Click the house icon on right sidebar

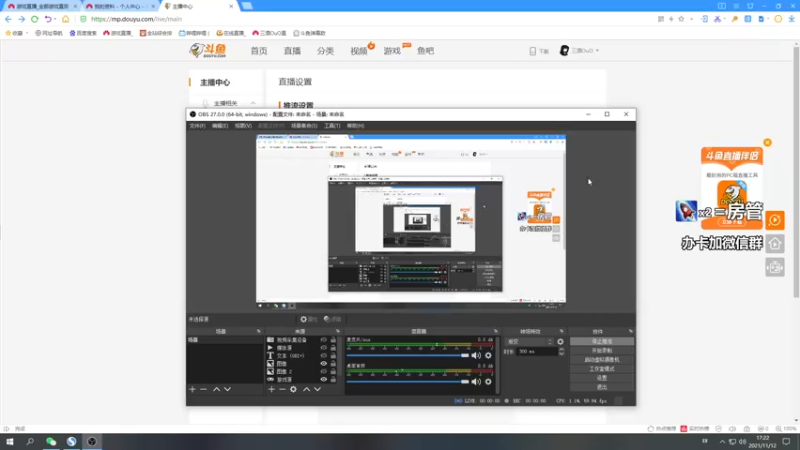pyautogui.click(x=775, y=244)
